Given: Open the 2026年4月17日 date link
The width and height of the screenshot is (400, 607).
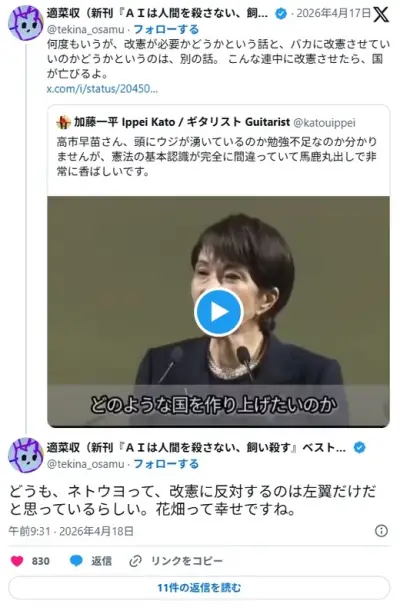Looking at the screenshot, I should pos(334,14).
